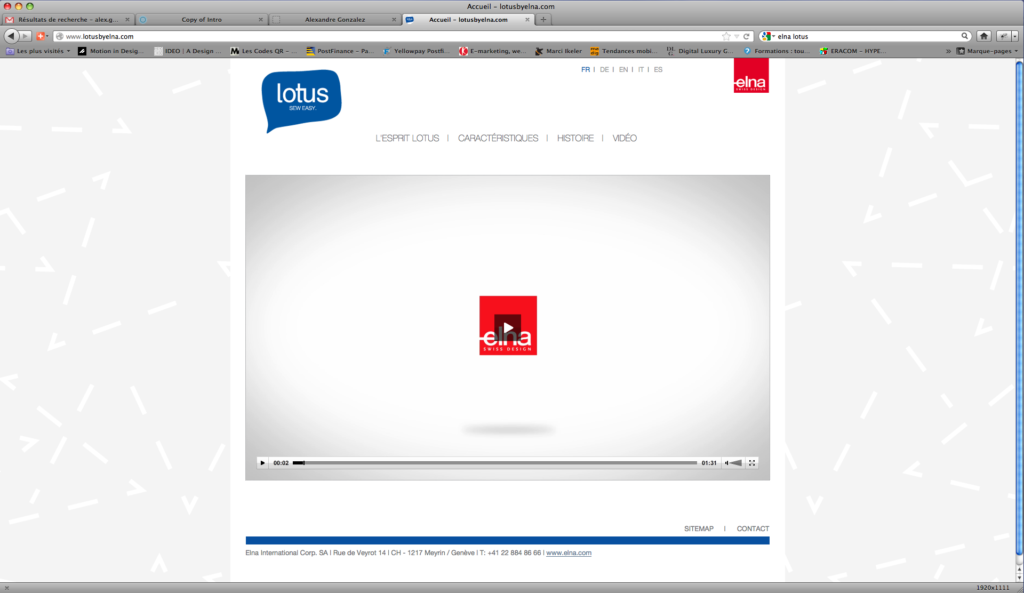The width and height of the screenshot is (1024, 593).
Task: Click the red Elna logo at the page top
Action: 750,75
